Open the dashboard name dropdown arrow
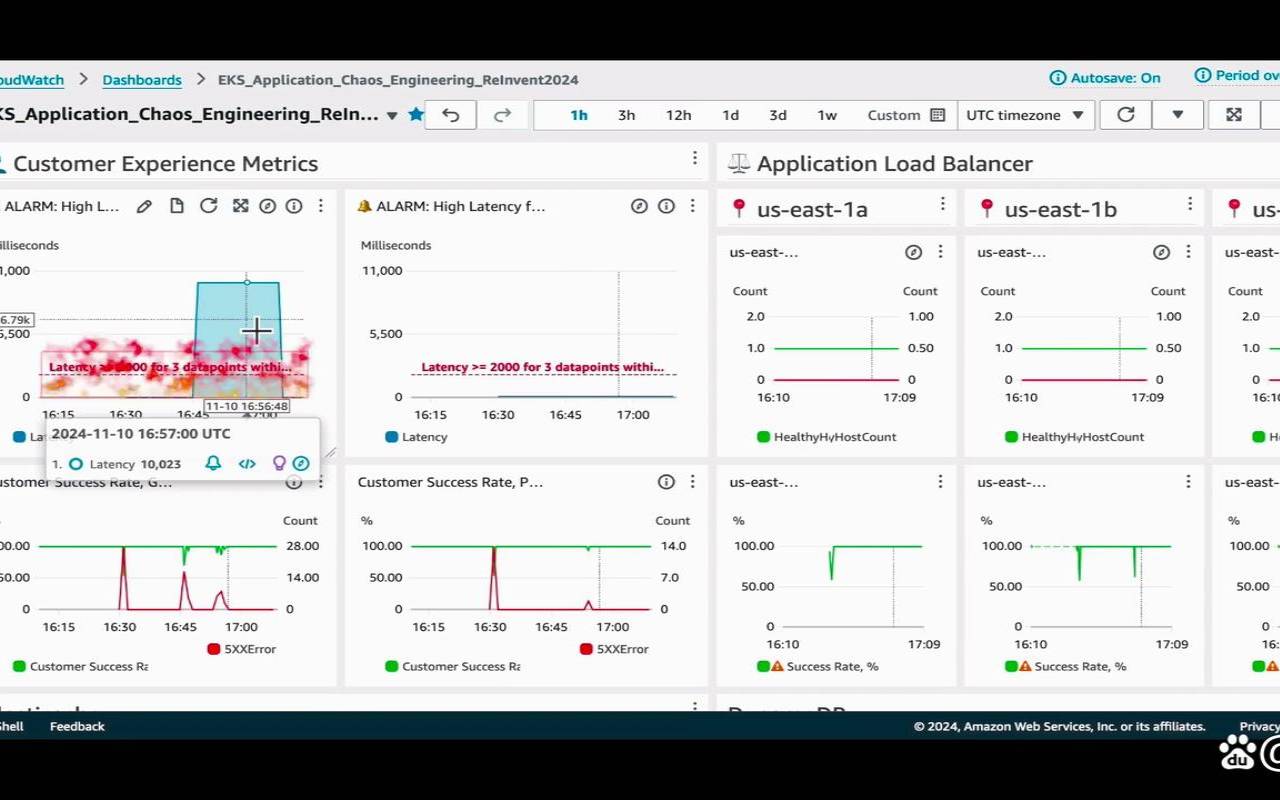 [x=392, y=115]
